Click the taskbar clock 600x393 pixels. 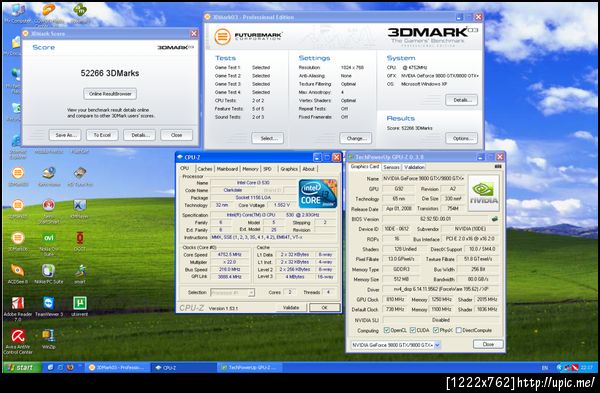click(x=587, y=368)
